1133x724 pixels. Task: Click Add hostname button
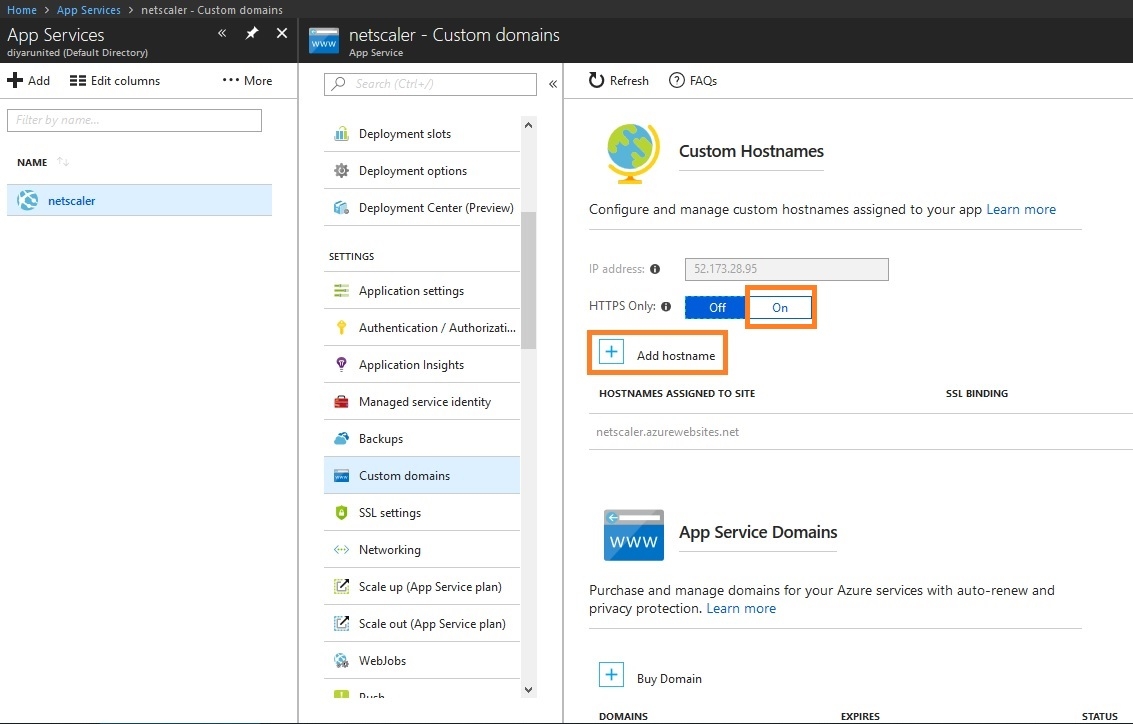pos(657,353)
